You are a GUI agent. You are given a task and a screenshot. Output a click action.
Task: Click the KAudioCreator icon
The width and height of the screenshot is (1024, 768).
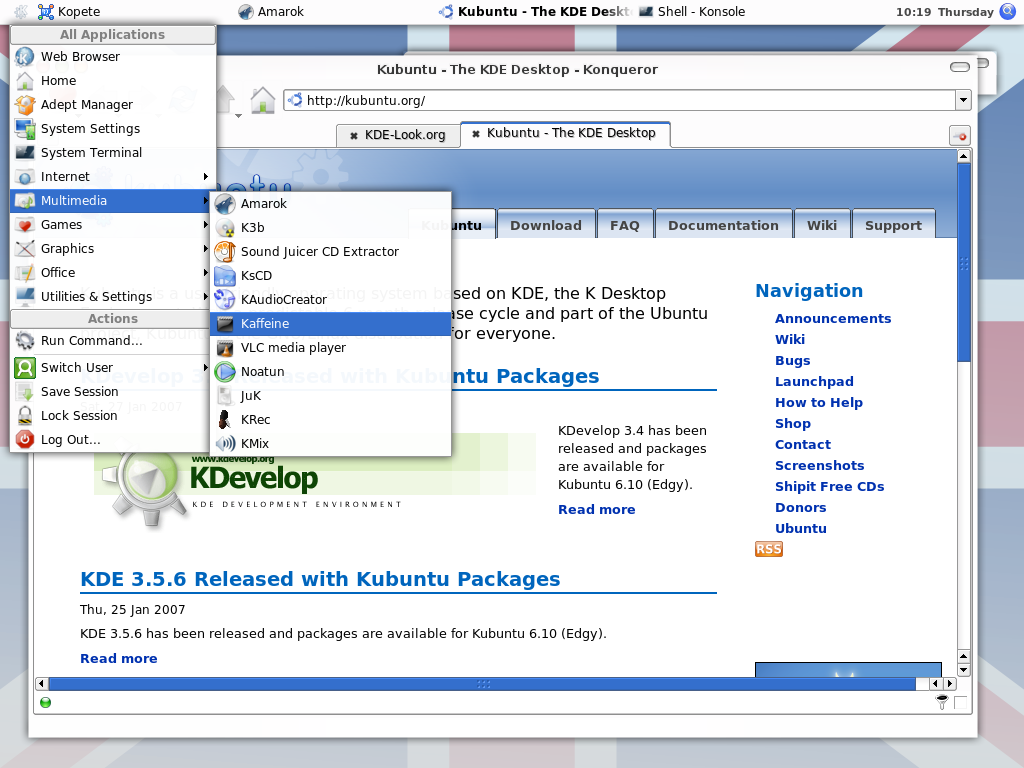[x=225, y=300]
